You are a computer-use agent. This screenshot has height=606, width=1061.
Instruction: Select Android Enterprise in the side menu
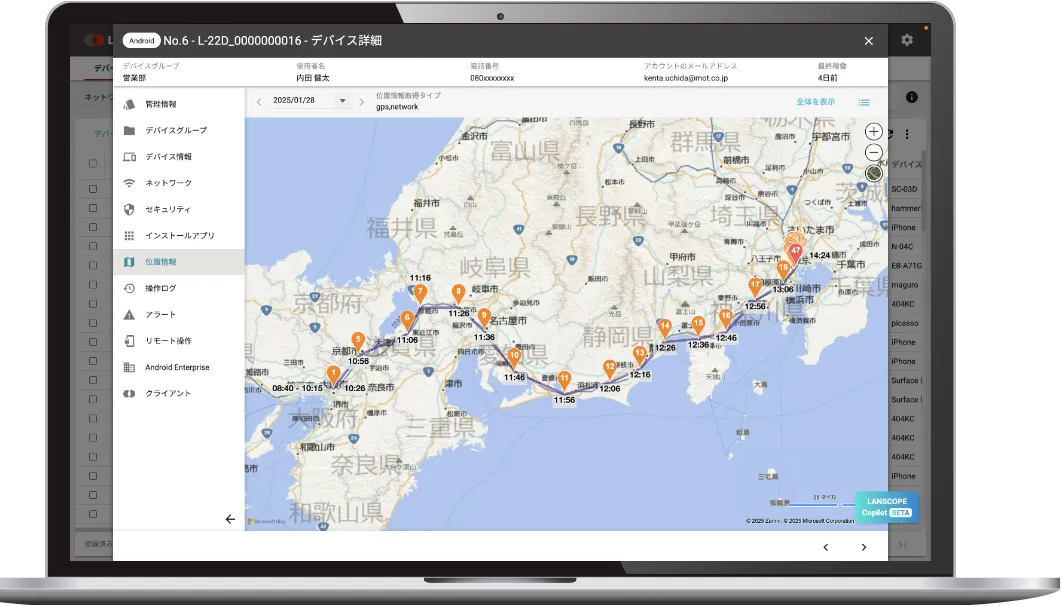[177, 367]
